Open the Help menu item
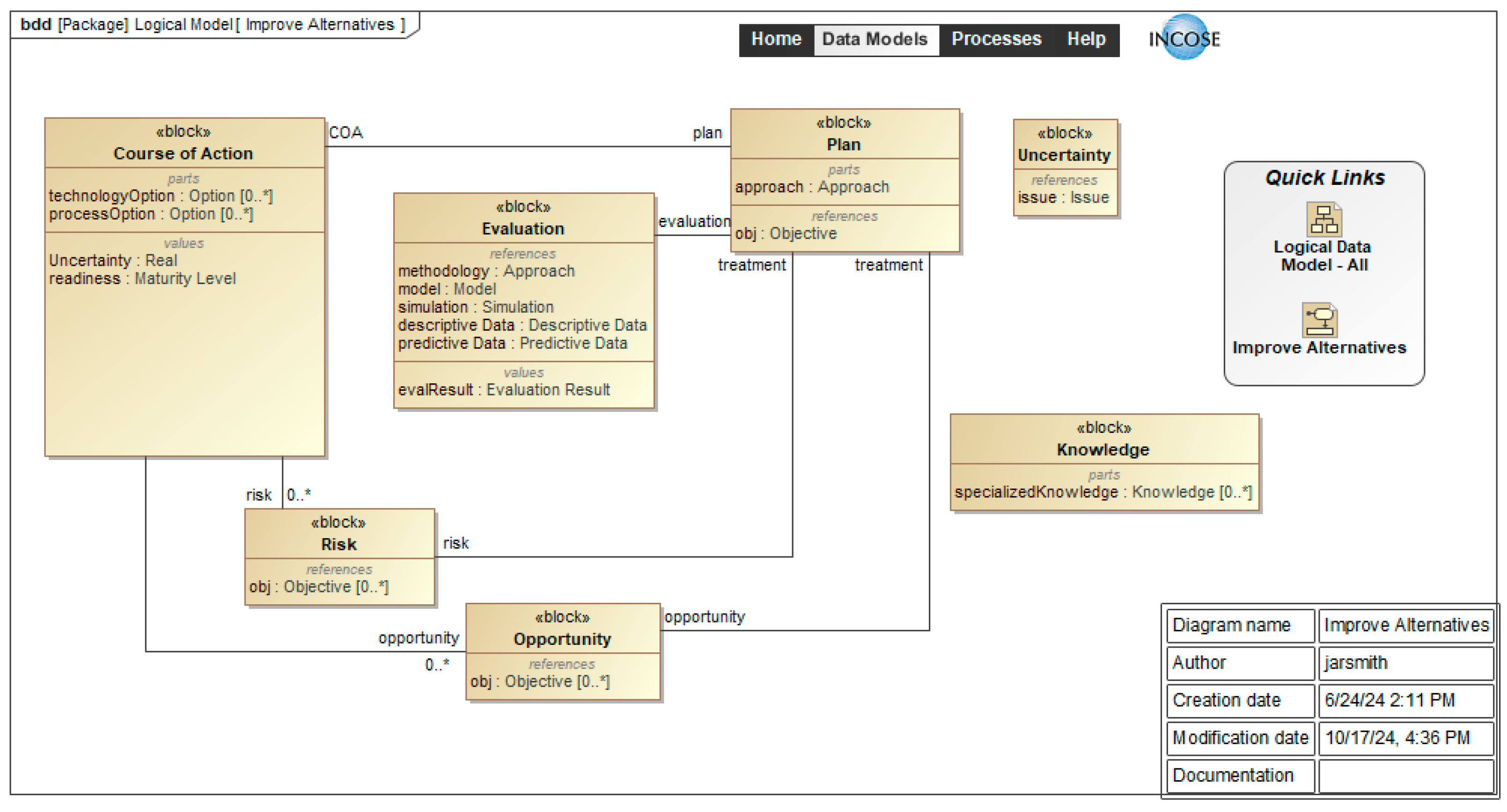The image size is (1507, 812). pos(1086,39)
